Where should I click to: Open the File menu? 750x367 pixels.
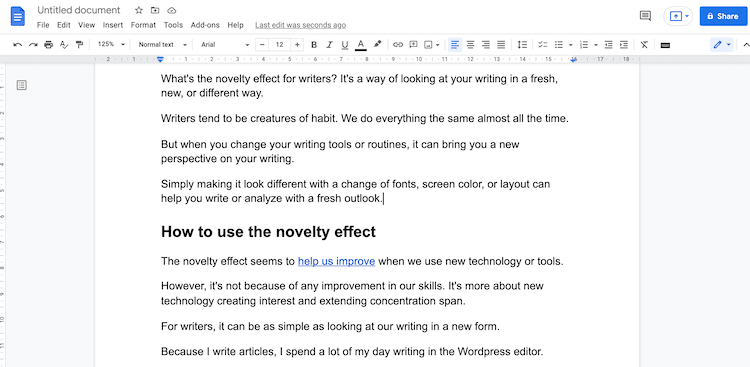pyautogui.click(x=43, y=25)
